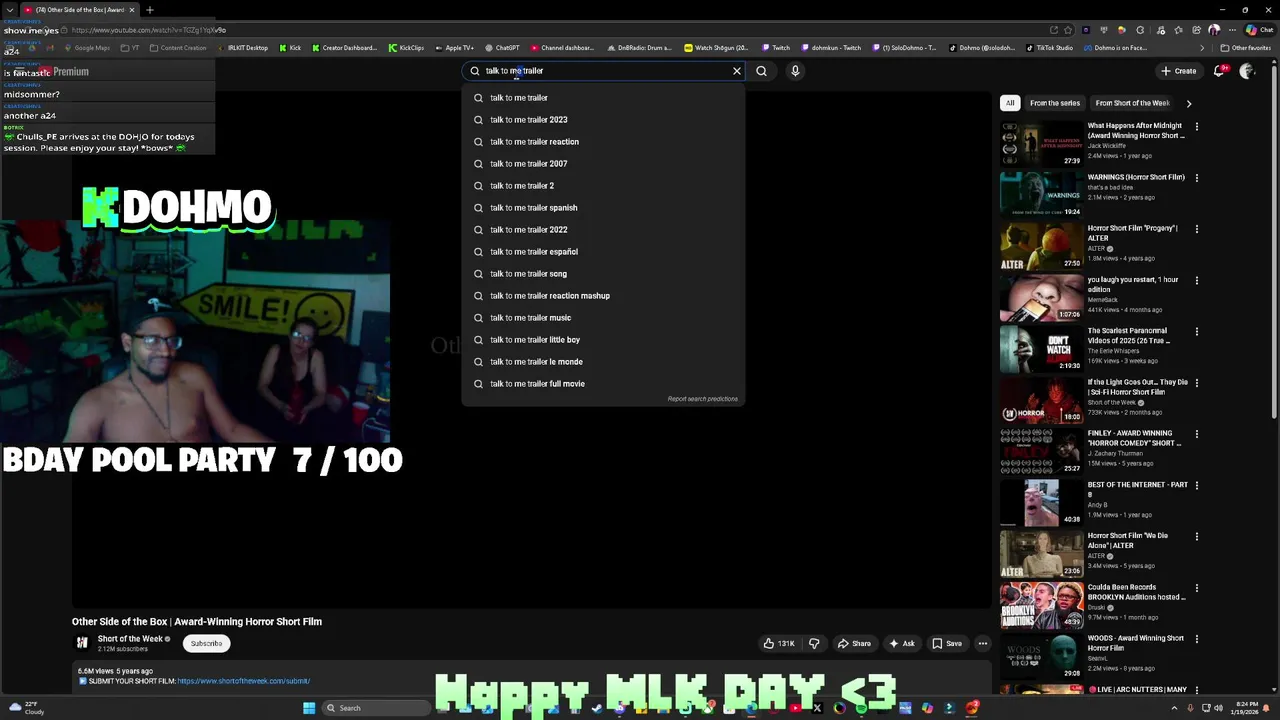
Task: Select the 'All' filter chip
Action: tap(1010, 103)
